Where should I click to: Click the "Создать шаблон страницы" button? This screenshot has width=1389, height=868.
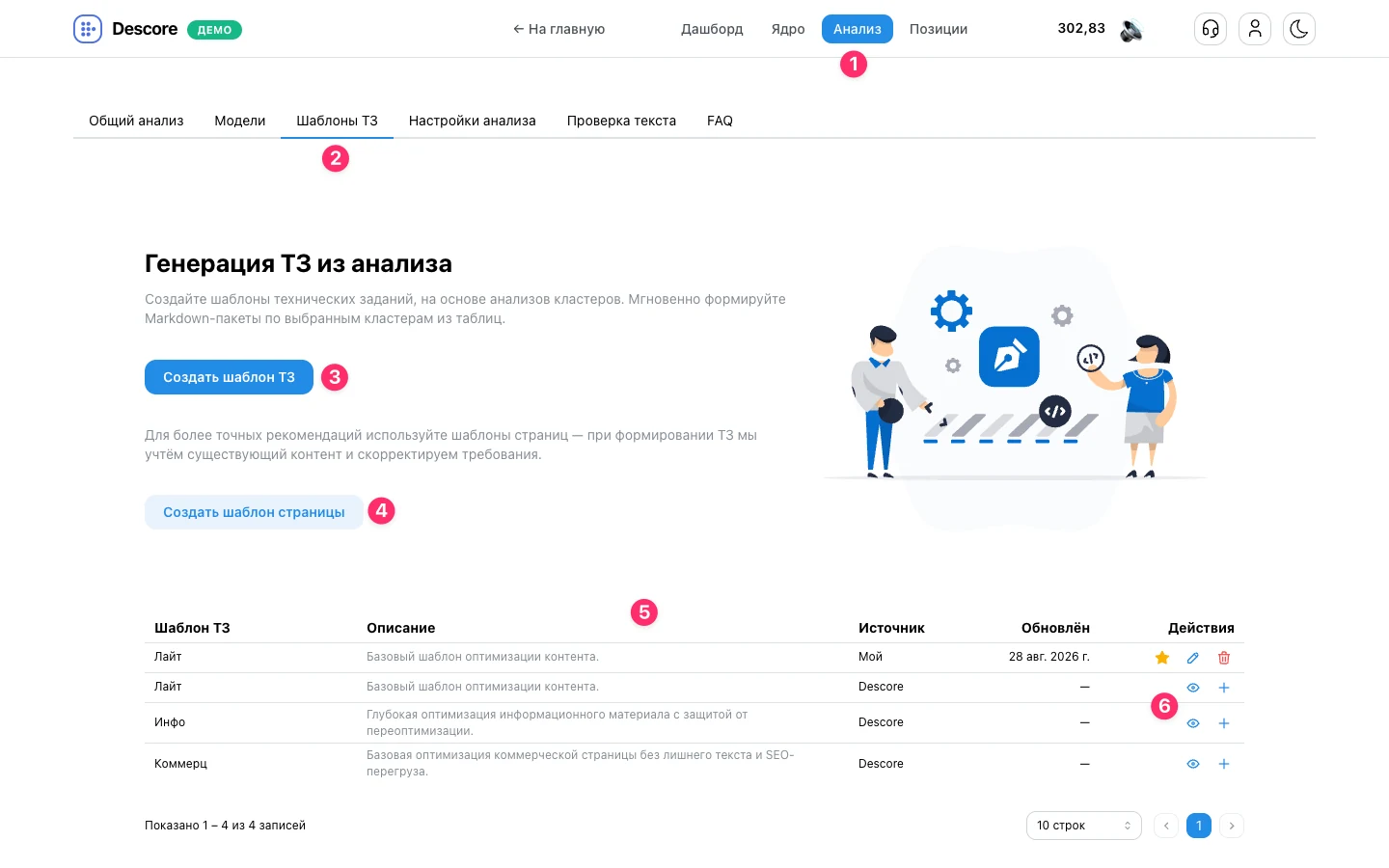[254, 512]
